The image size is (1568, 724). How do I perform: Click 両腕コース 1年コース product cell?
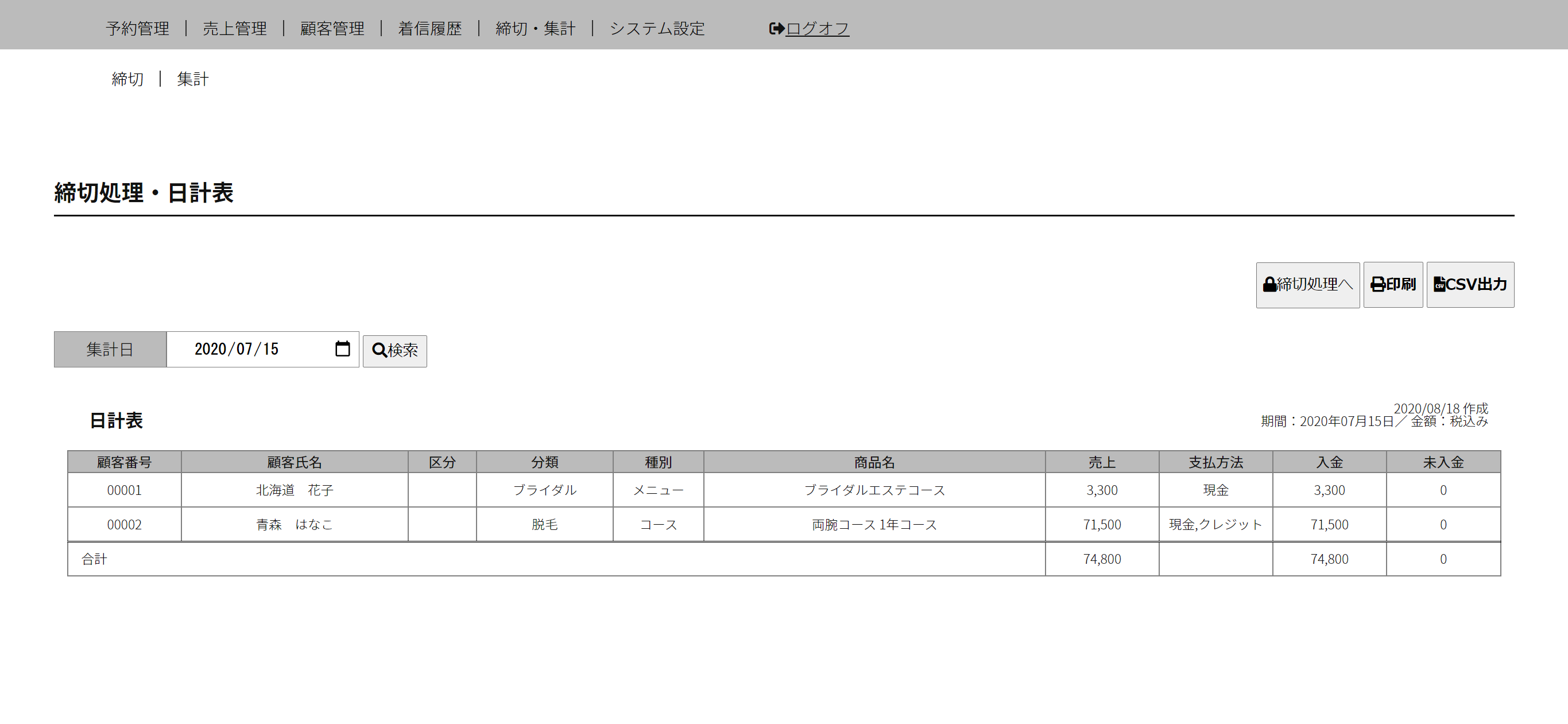(874, 524)
